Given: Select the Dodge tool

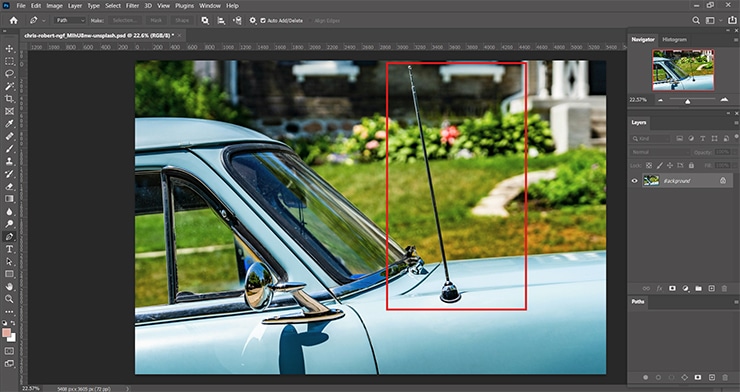Looking at the screenshot, I should [9, 224].
